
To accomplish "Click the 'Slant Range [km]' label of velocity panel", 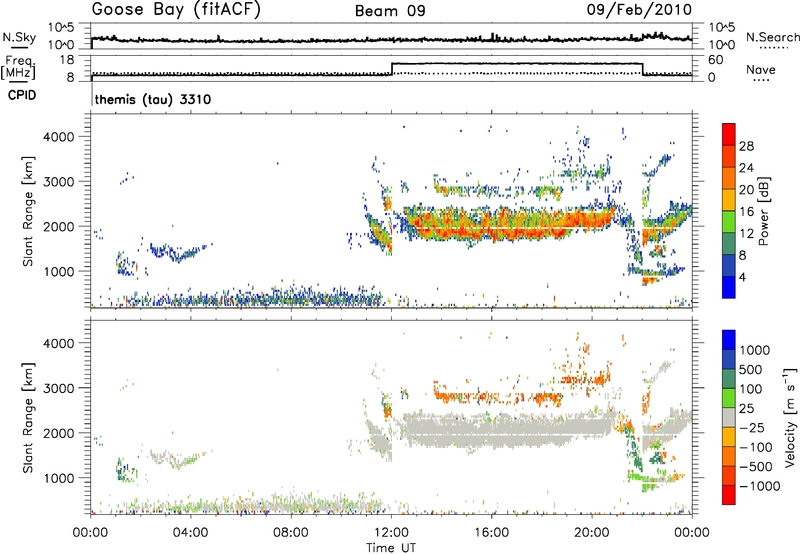I will [28, 418].
